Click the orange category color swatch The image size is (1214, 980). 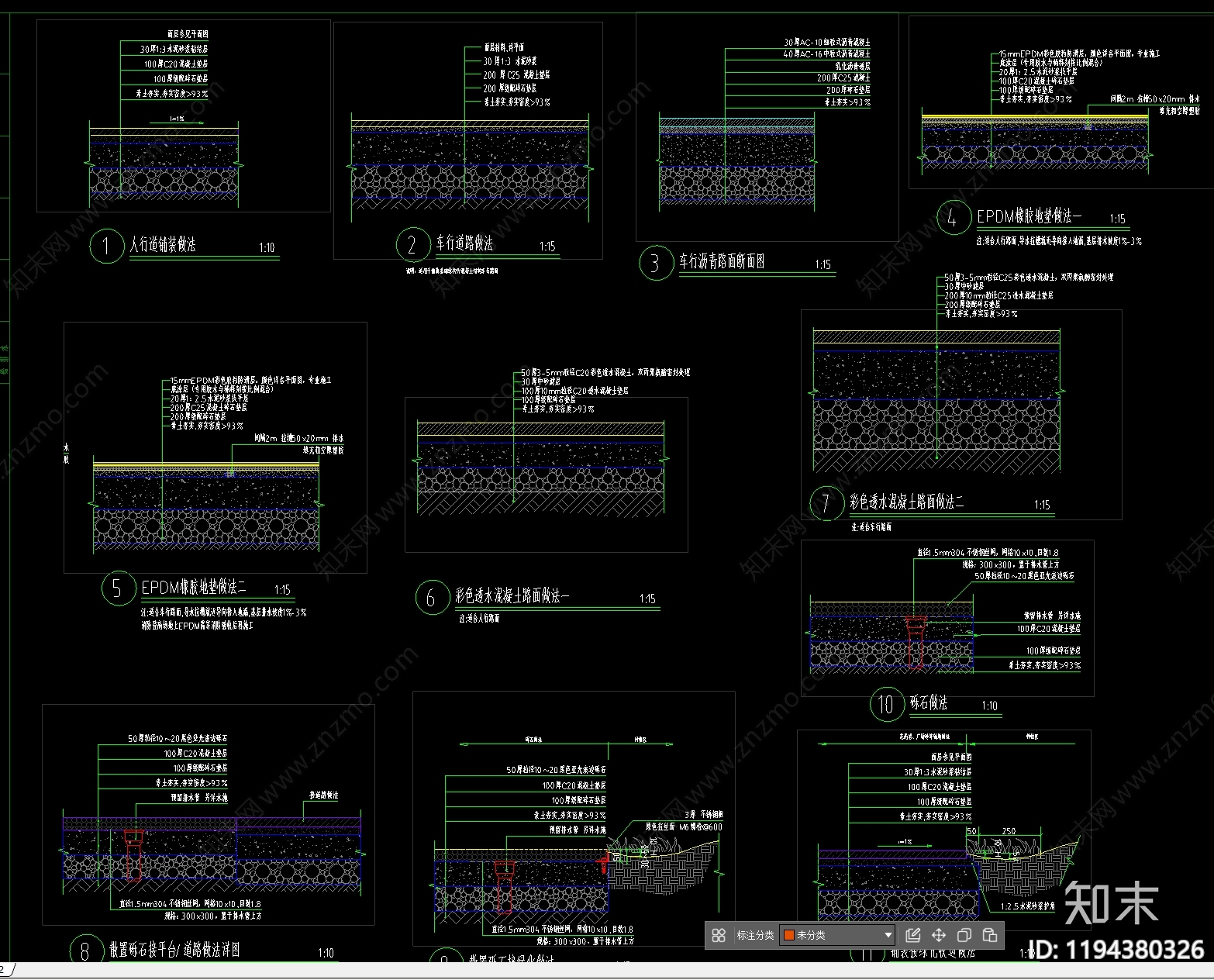point(789,935)
